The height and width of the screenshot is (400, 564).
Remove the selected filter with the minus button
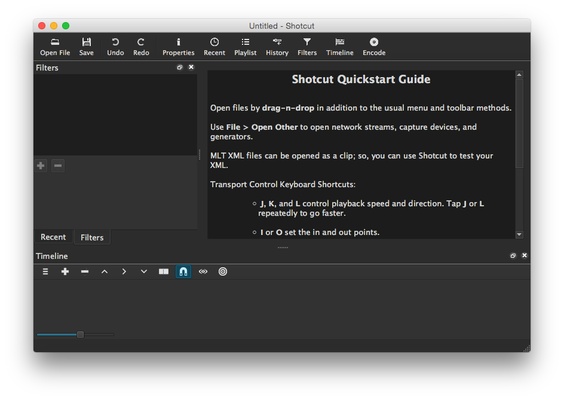point(58,165)
